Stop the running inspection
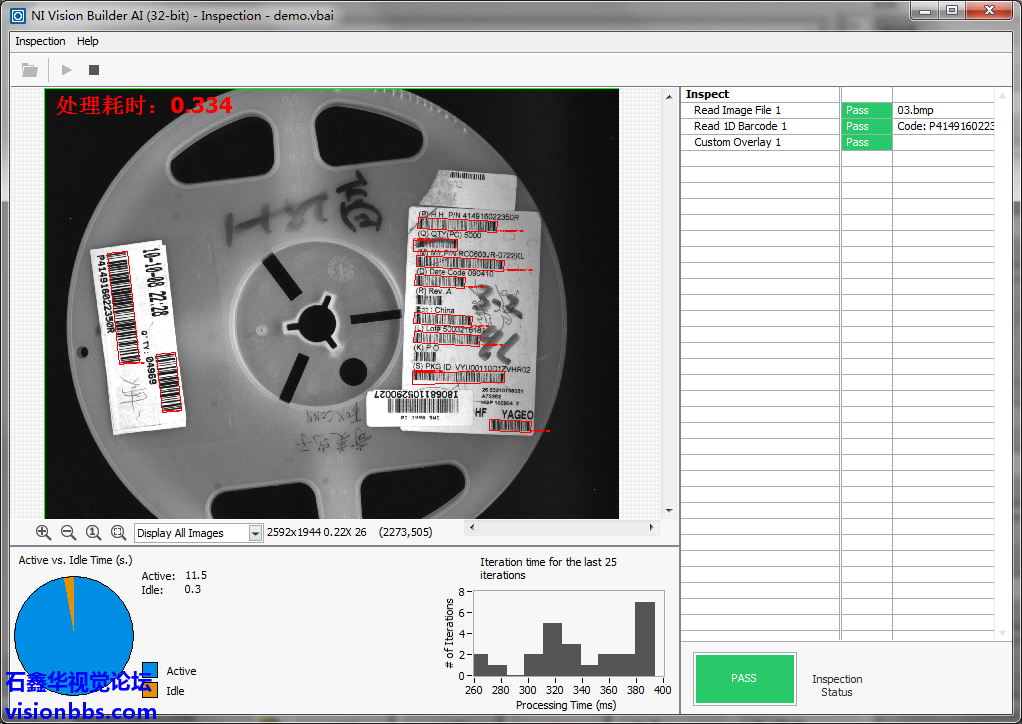Viewport: 1022px width, 724px height. click(x=94, y=70)
